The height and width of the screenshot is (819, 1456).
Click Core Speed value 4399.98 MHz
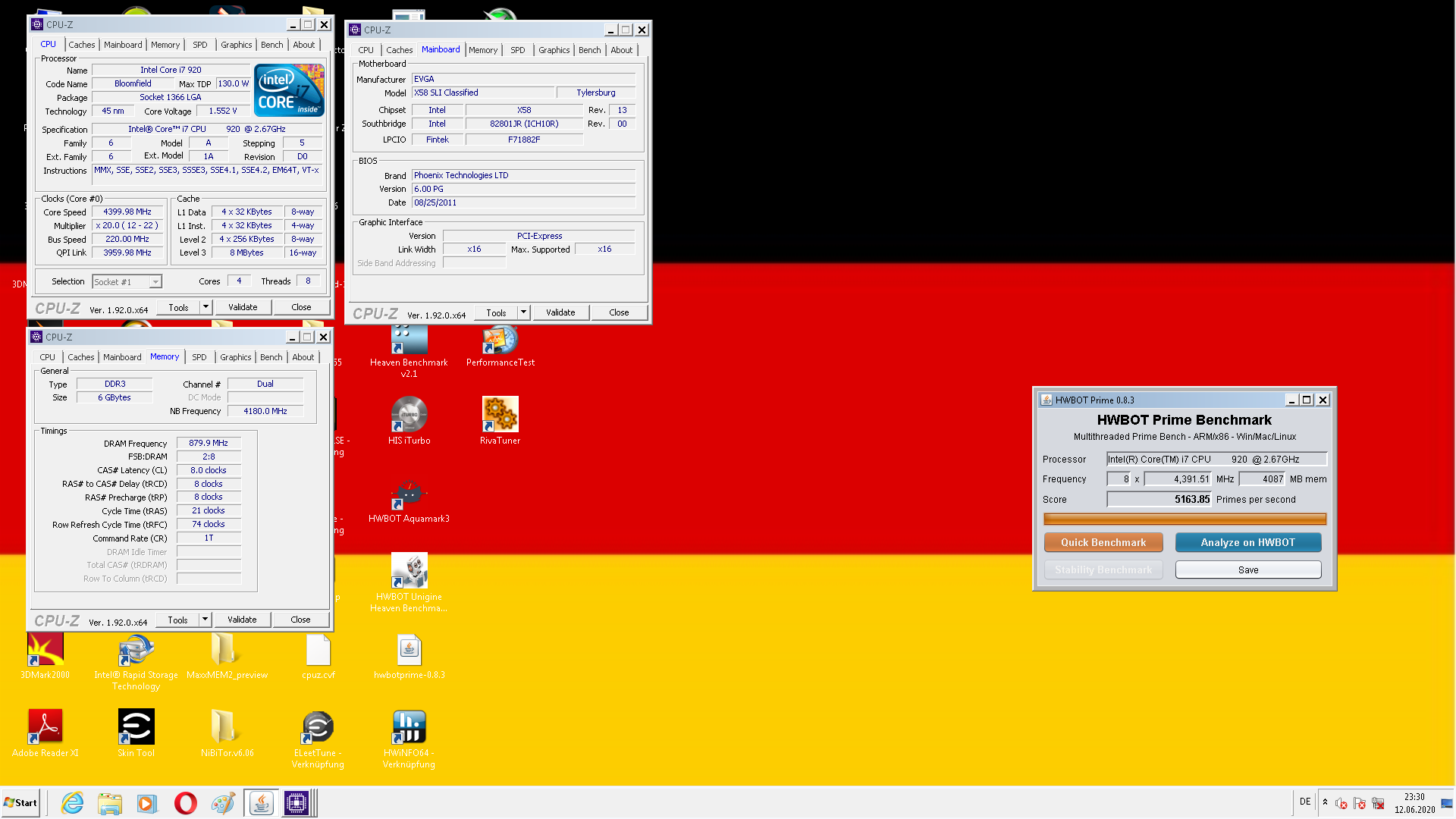(x=127, y=212)
